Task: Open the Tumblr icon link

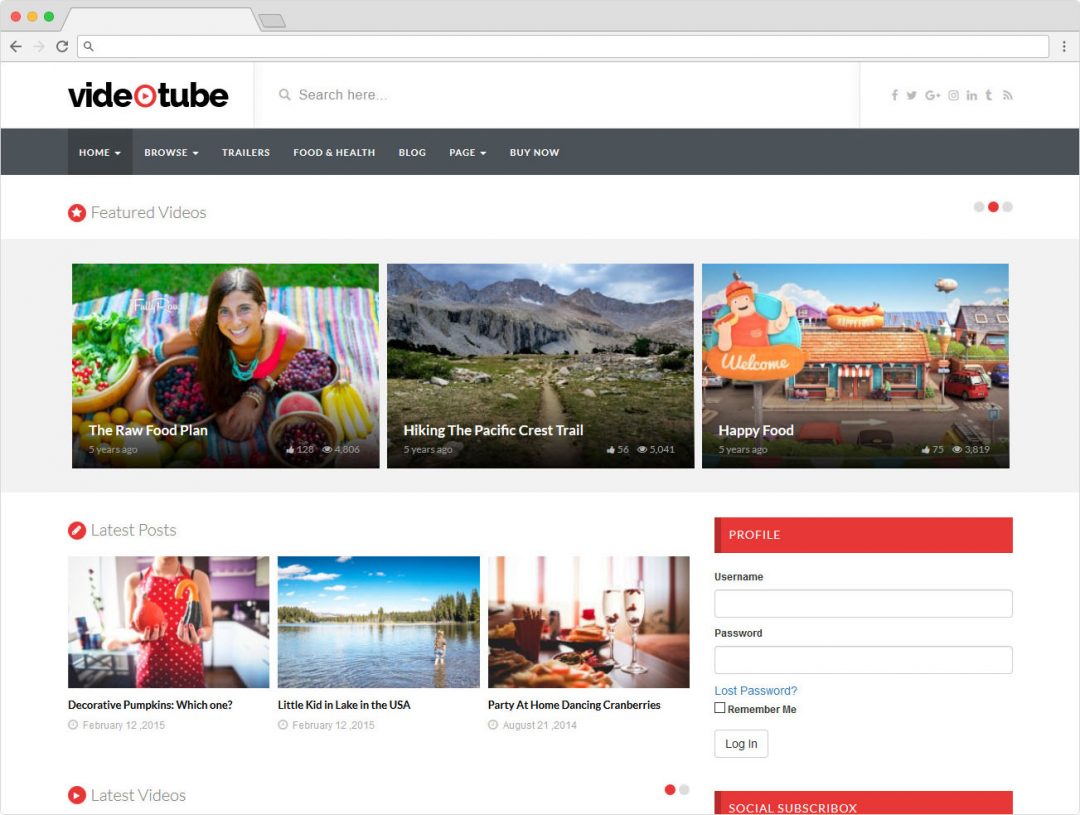Action: click(988, 95)
